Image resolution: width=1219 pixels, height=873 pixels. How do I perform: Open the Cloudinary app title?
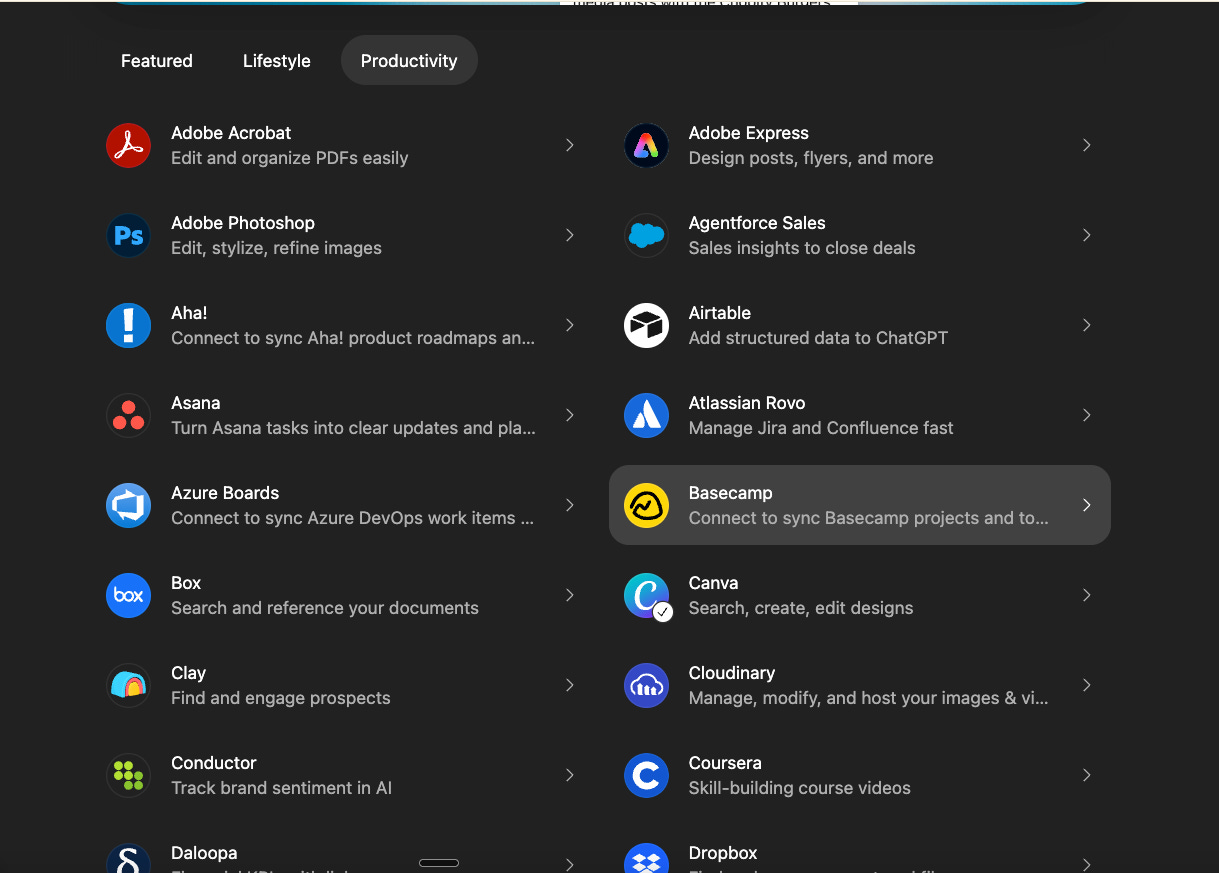(x=732, y=673)
